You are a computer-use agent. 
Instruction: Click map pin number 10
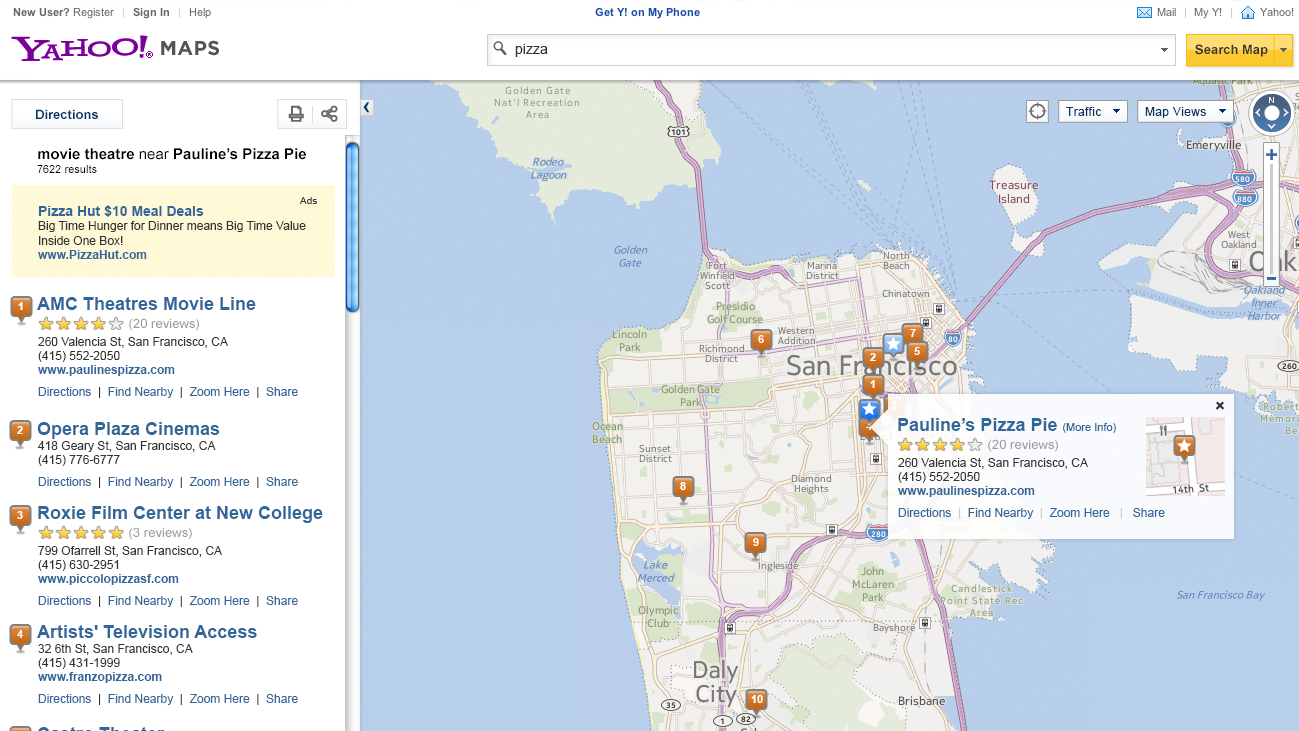click(757, 701)
